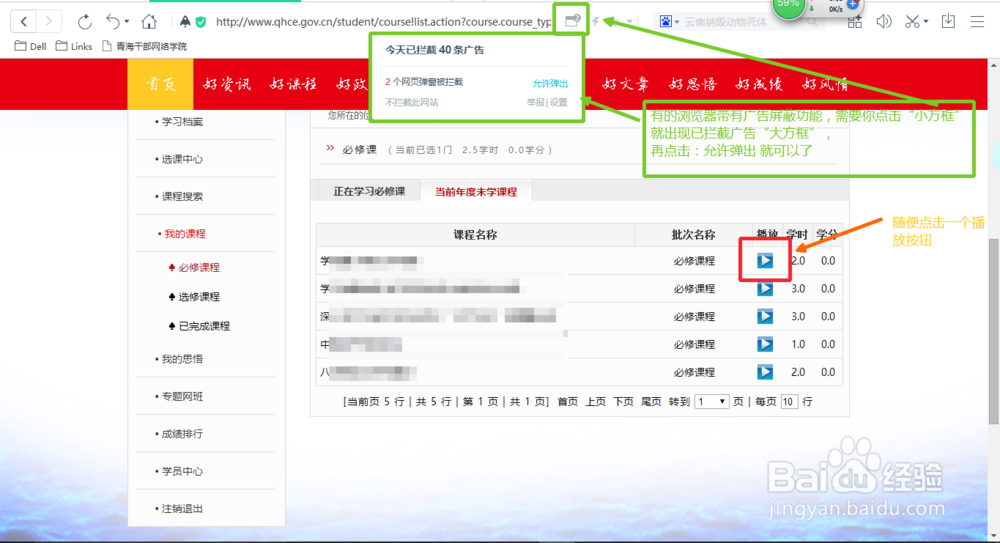Screen dimensions: 1000x543
Task: Go to 上页 previous page
Action: point(596,401)
